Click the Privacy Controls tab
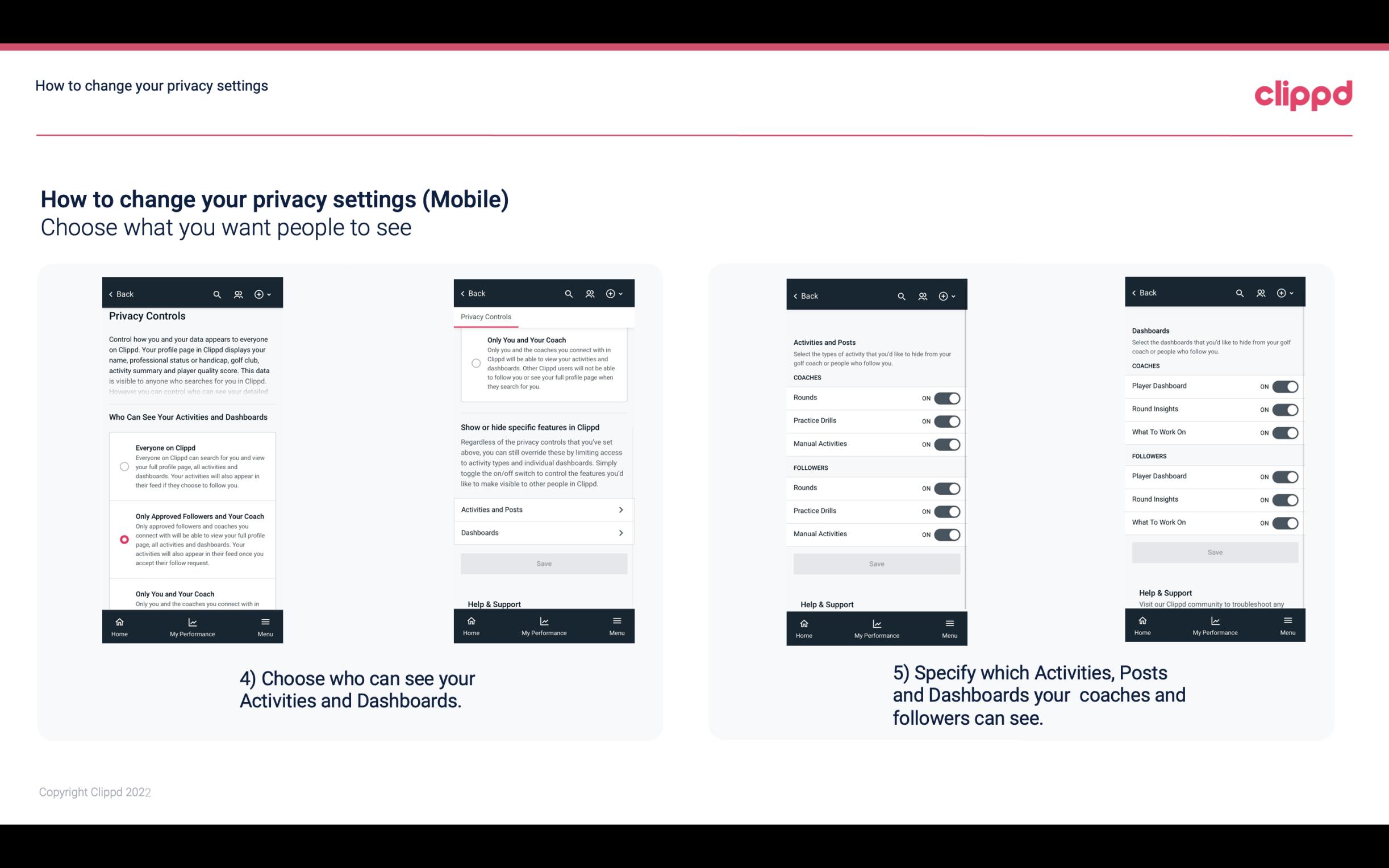1389x868 pixels. point(485,317)
